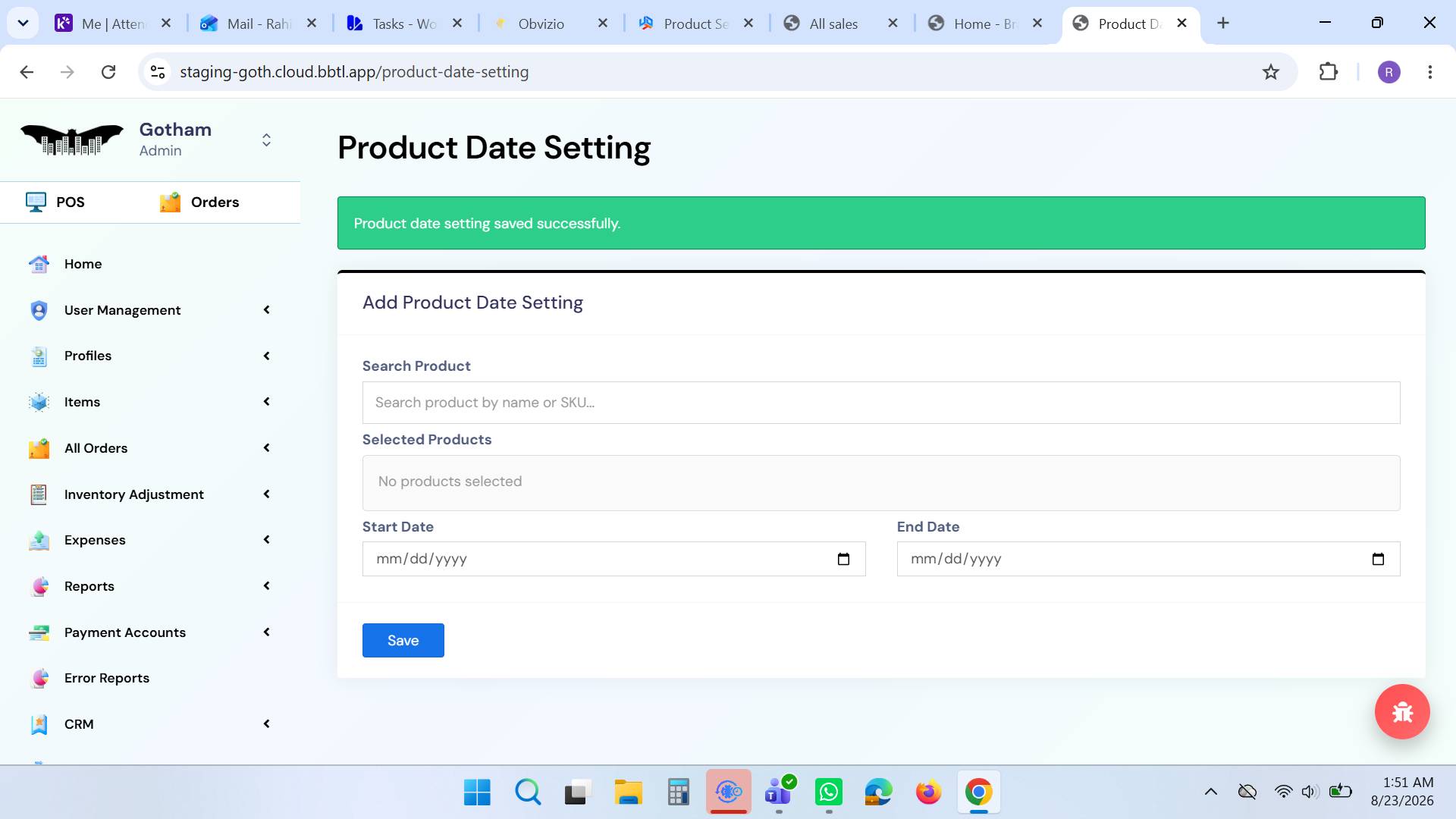This screenshot has width=1456, height=819.
Task: Bookmark this page with the star icon
Action: [x=1271, y=72]
